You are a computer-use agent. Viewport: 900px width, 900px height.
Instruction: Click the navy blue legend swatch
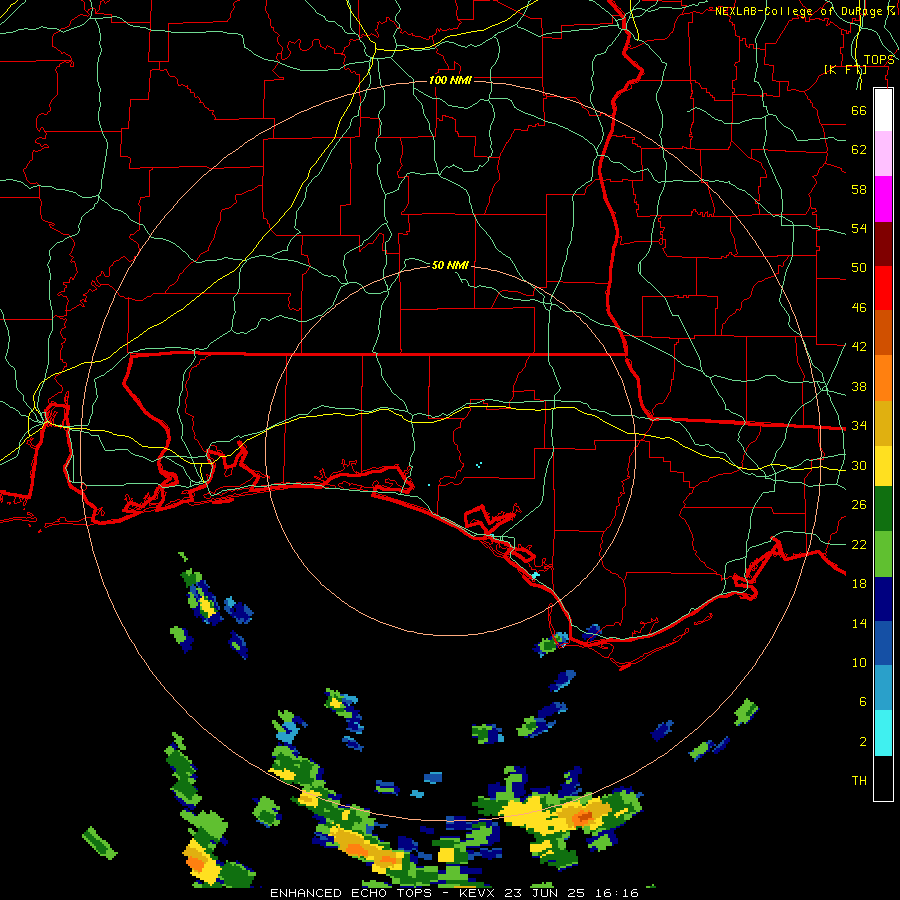click(883, 599)
